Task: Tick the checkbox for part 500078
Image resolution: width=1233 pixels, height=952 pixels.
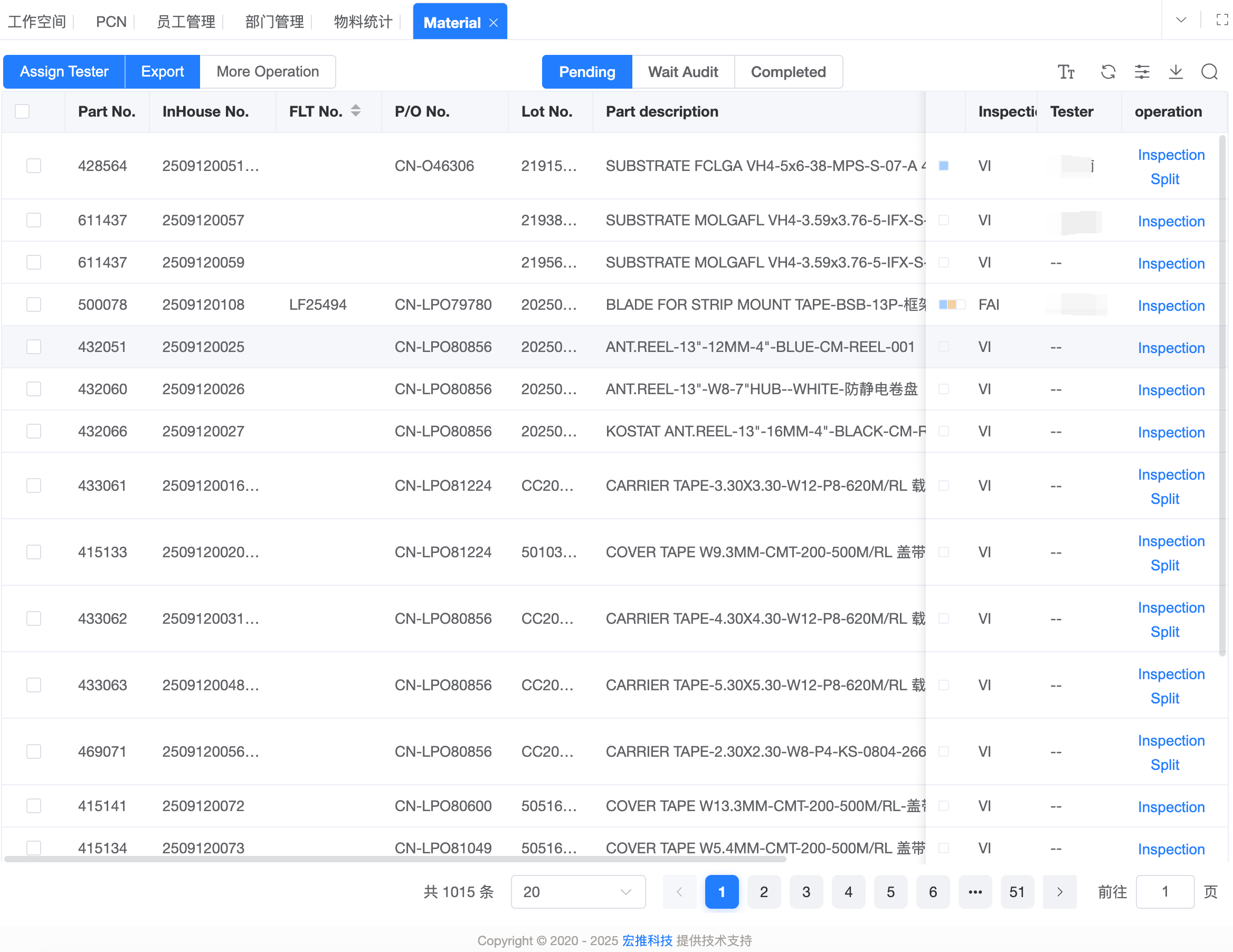Action: coord(34,304)
